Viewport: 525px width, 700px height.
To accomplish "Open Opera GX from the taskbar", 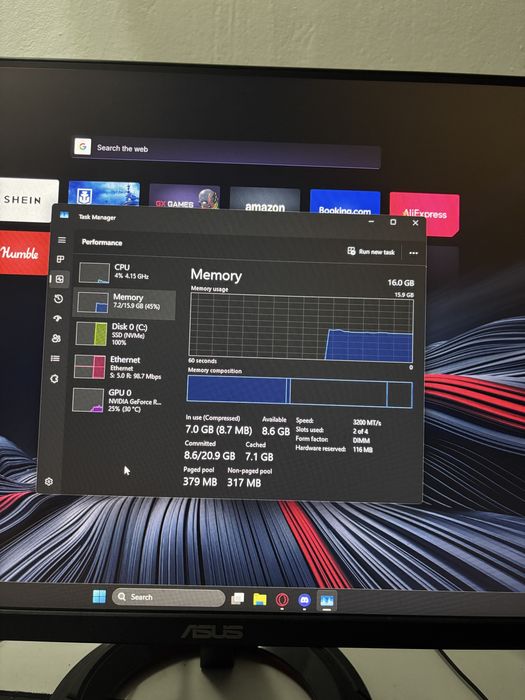I will pyautogui.click(x=282, y=600).
